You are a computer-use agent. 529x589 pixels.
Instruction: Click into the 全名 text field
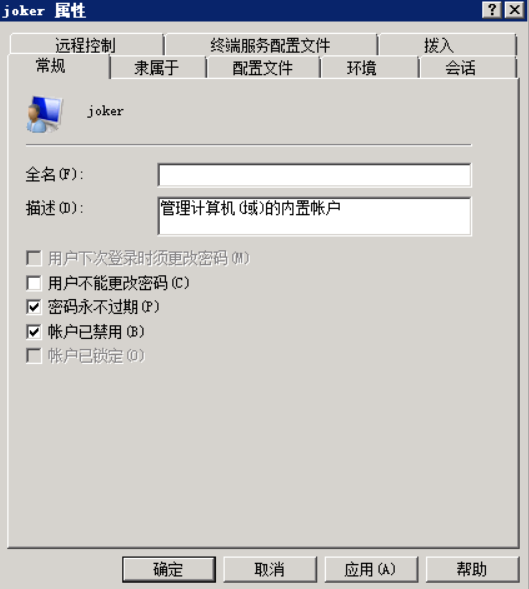[314, 175]
